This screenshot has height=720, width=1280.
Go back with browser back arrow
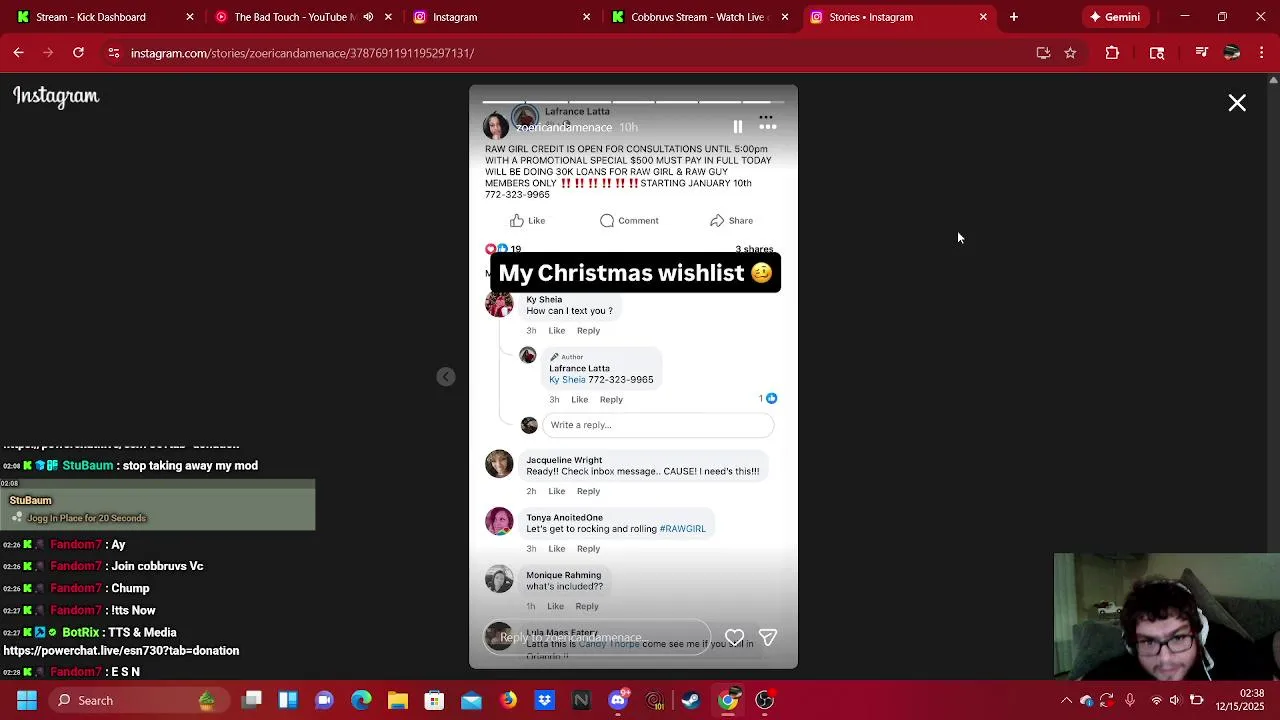(19, 53)
